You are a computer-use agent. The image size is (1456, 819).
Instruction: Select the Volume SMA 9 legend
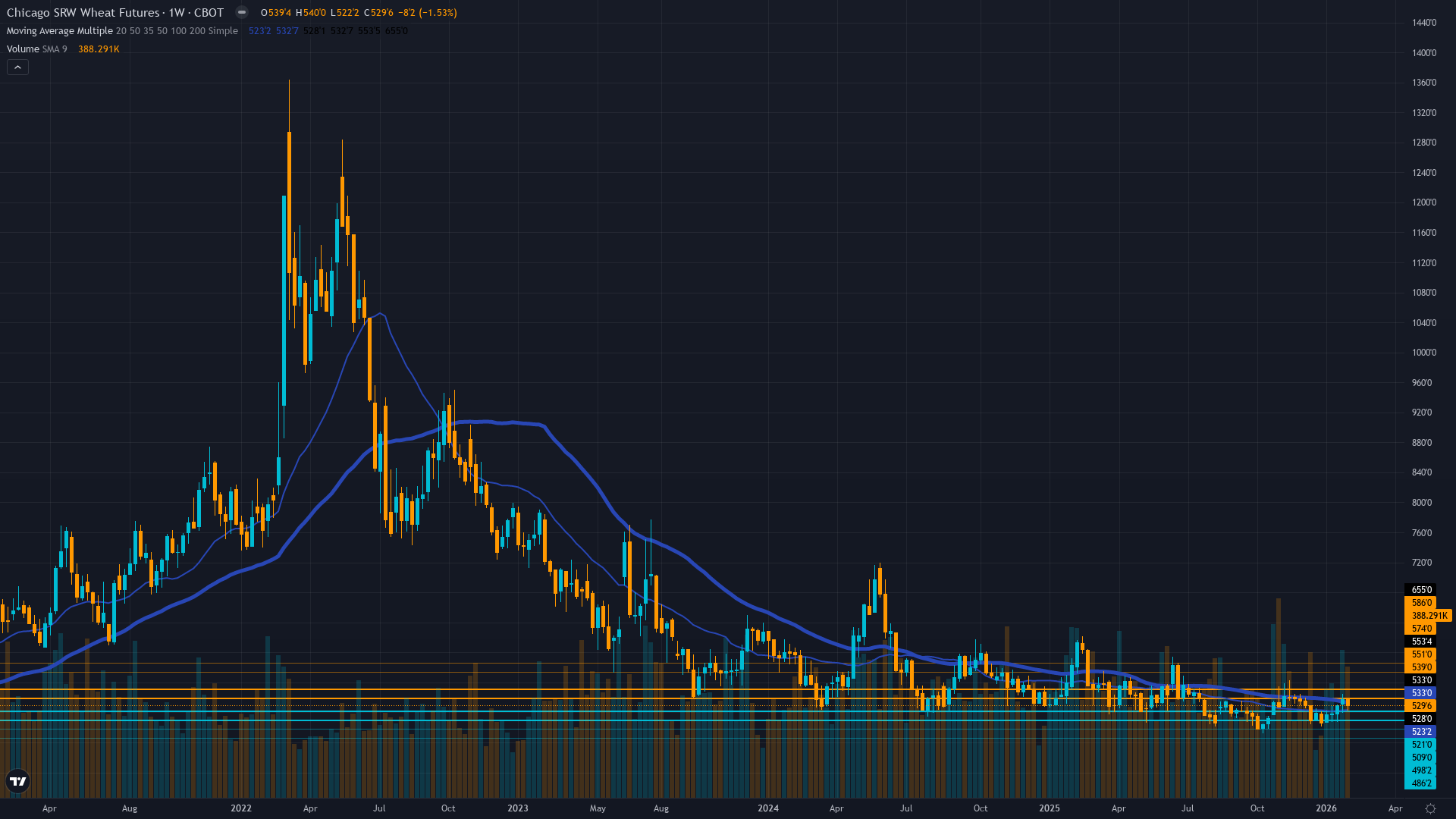36,49
